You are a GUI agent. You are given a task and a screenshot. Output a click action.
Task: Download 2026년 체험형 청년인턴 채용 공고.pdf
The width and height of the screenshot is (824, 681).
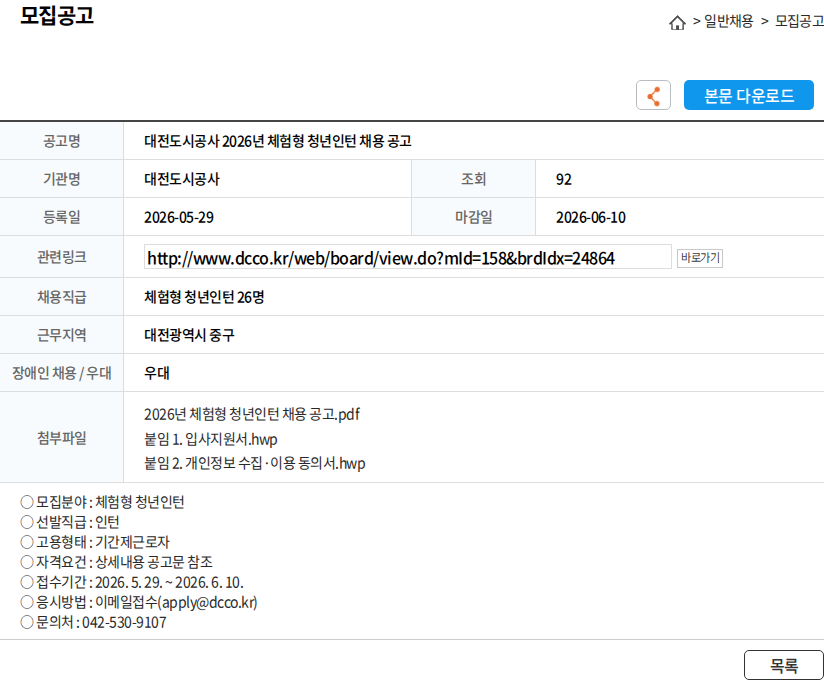point(252,414)
